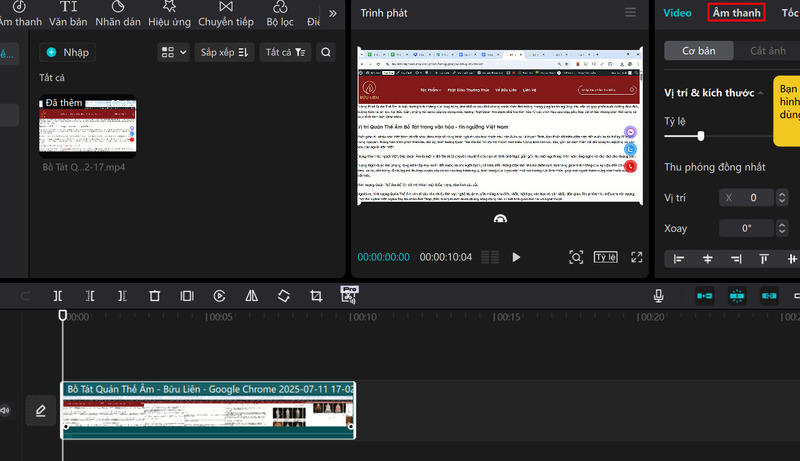Mute the video track speaker icon
The image size is (800, 461).
pos(6,410)
